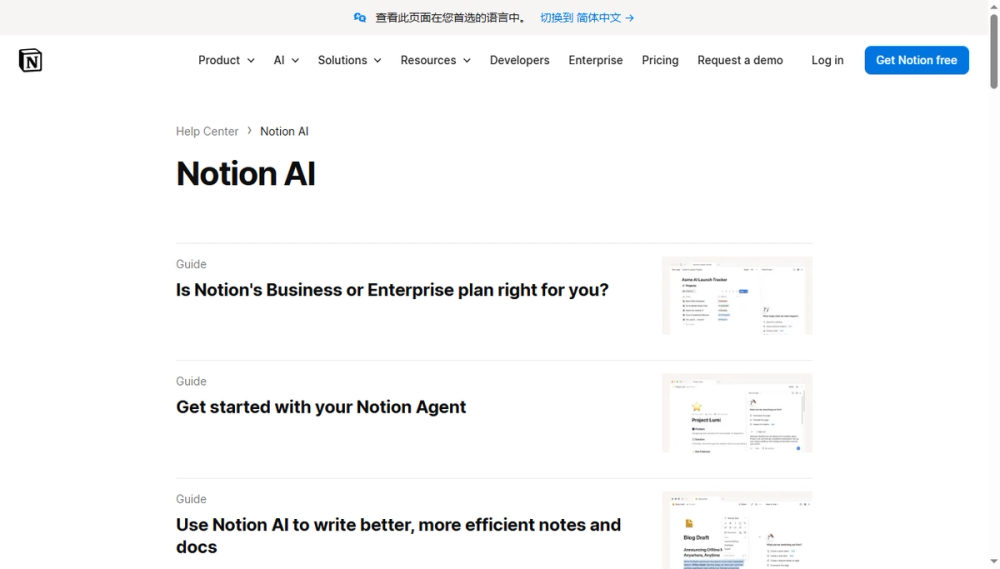1000x569 pixels.
Task: Click the translation language icon in banner
Action: coord(360,18)
